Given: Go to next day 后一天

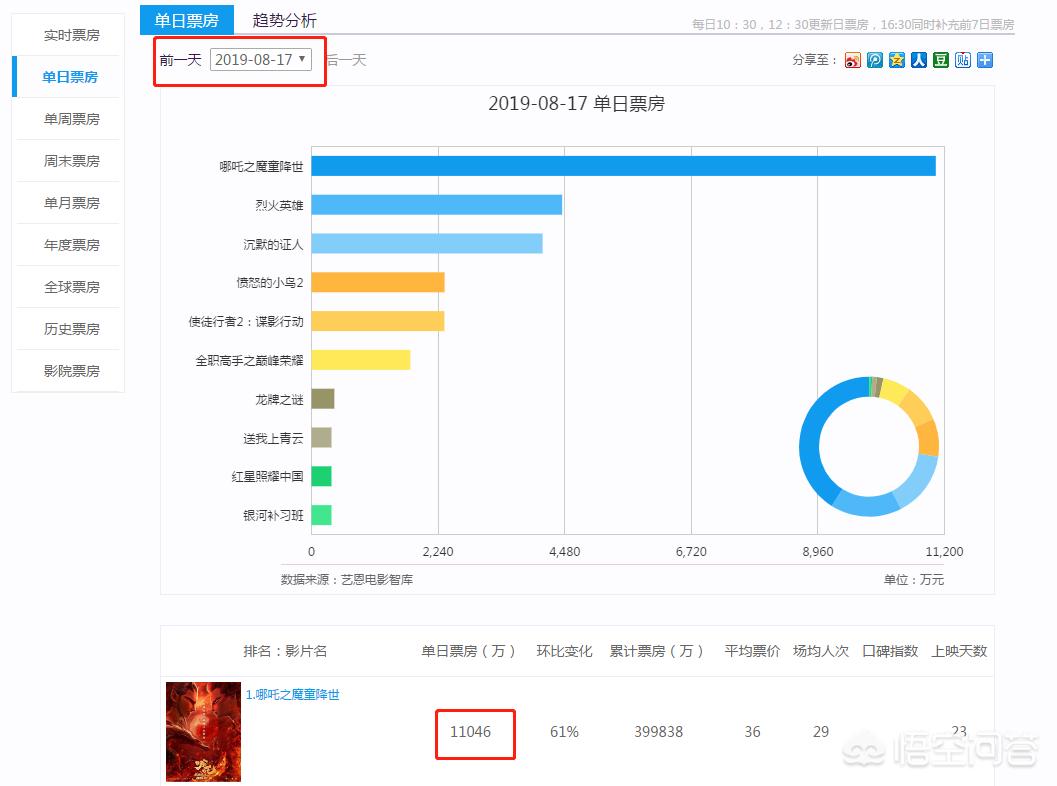Looking at the screenshot, I should point(346,60).
